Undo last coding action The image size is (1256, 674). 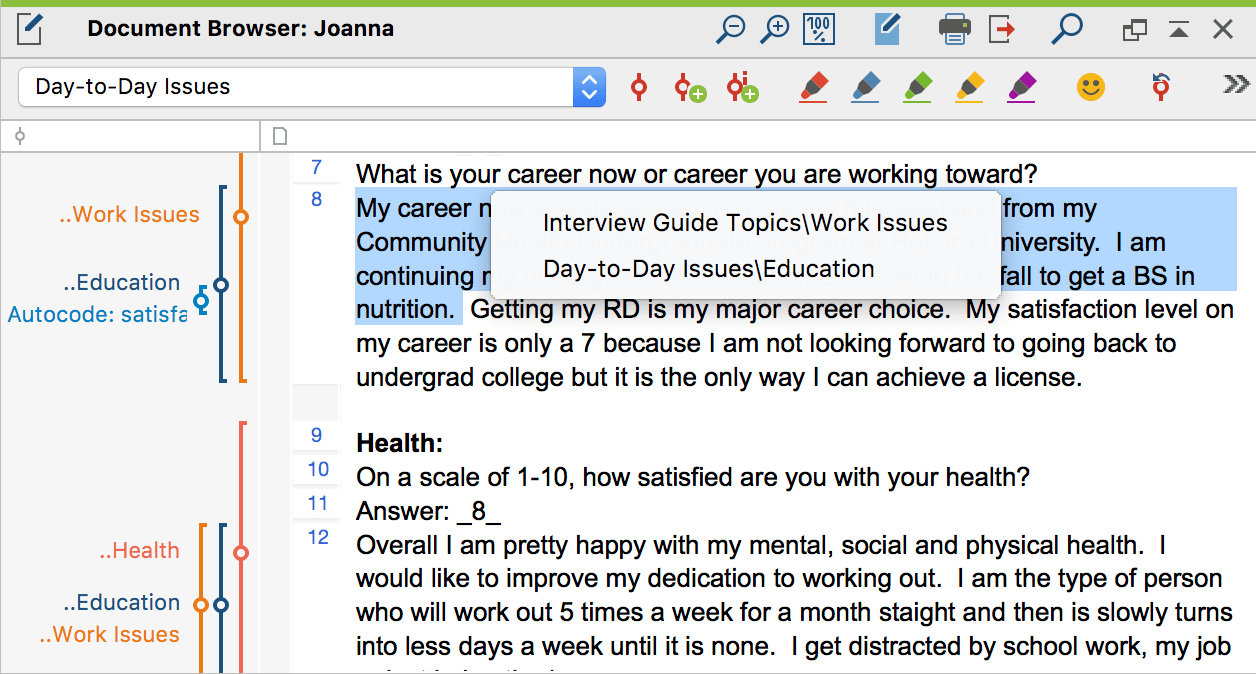point(1161,86)
